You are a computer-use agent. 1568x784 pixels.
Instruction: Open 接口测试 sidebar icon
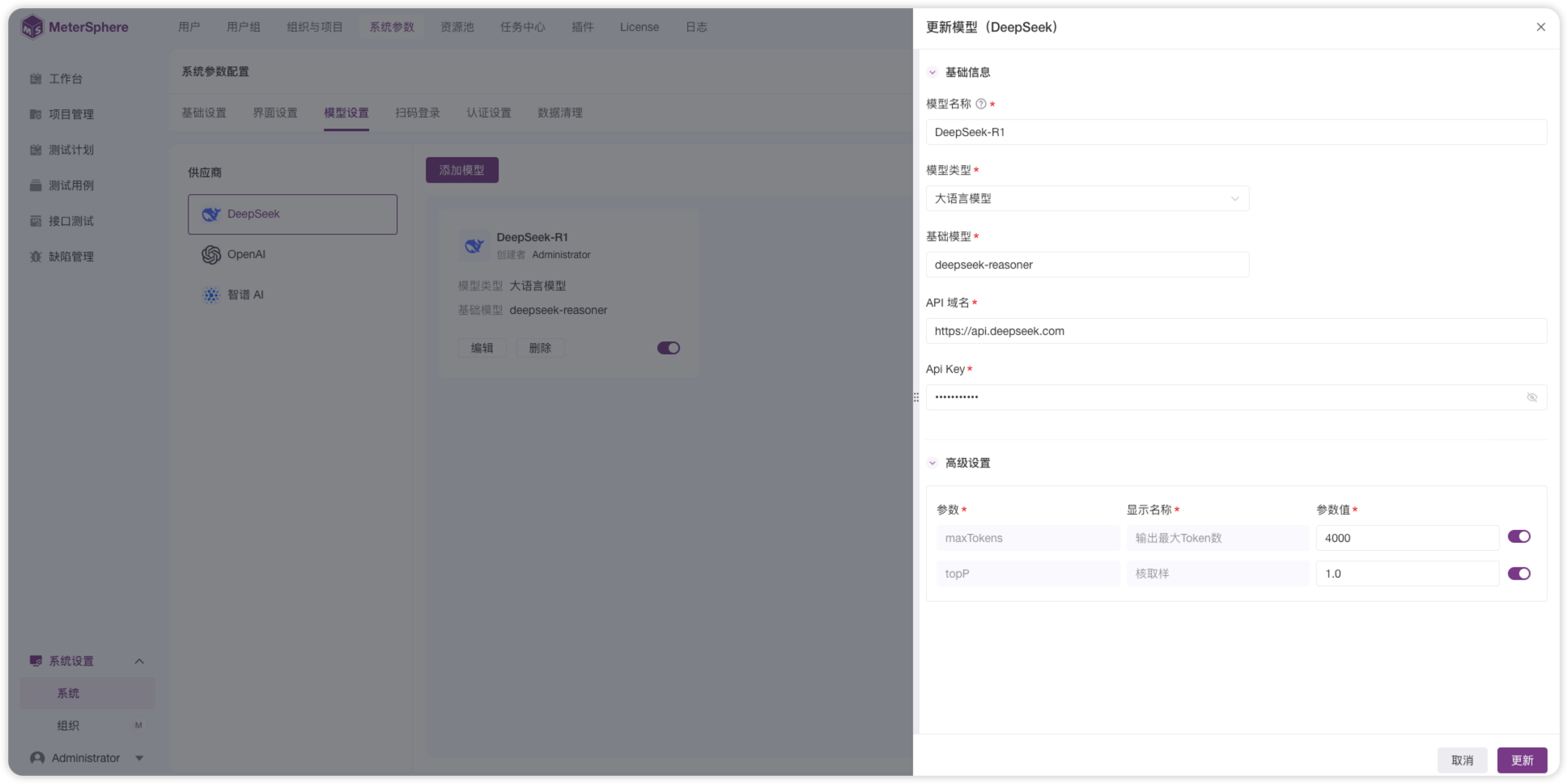coord(36,221)
